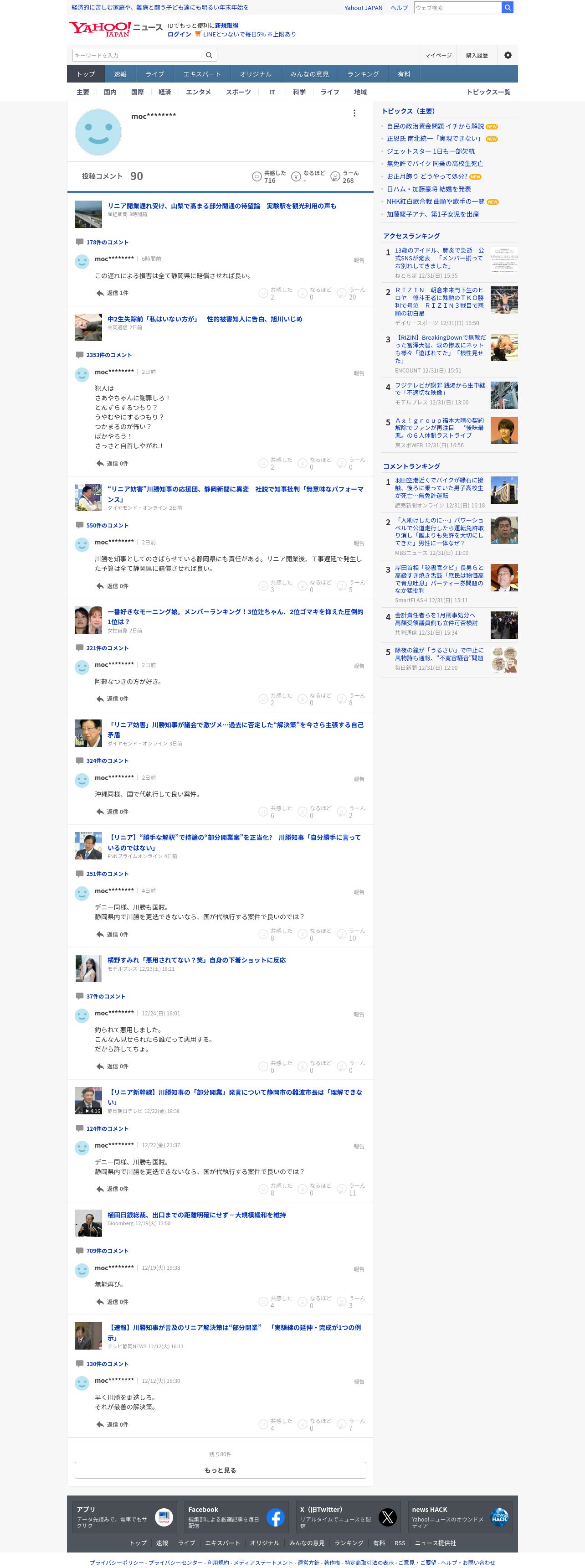Click 報告 on the 無能再び comment
This screenshot has height=1568, width=585.
click(x=359, y=1269)
